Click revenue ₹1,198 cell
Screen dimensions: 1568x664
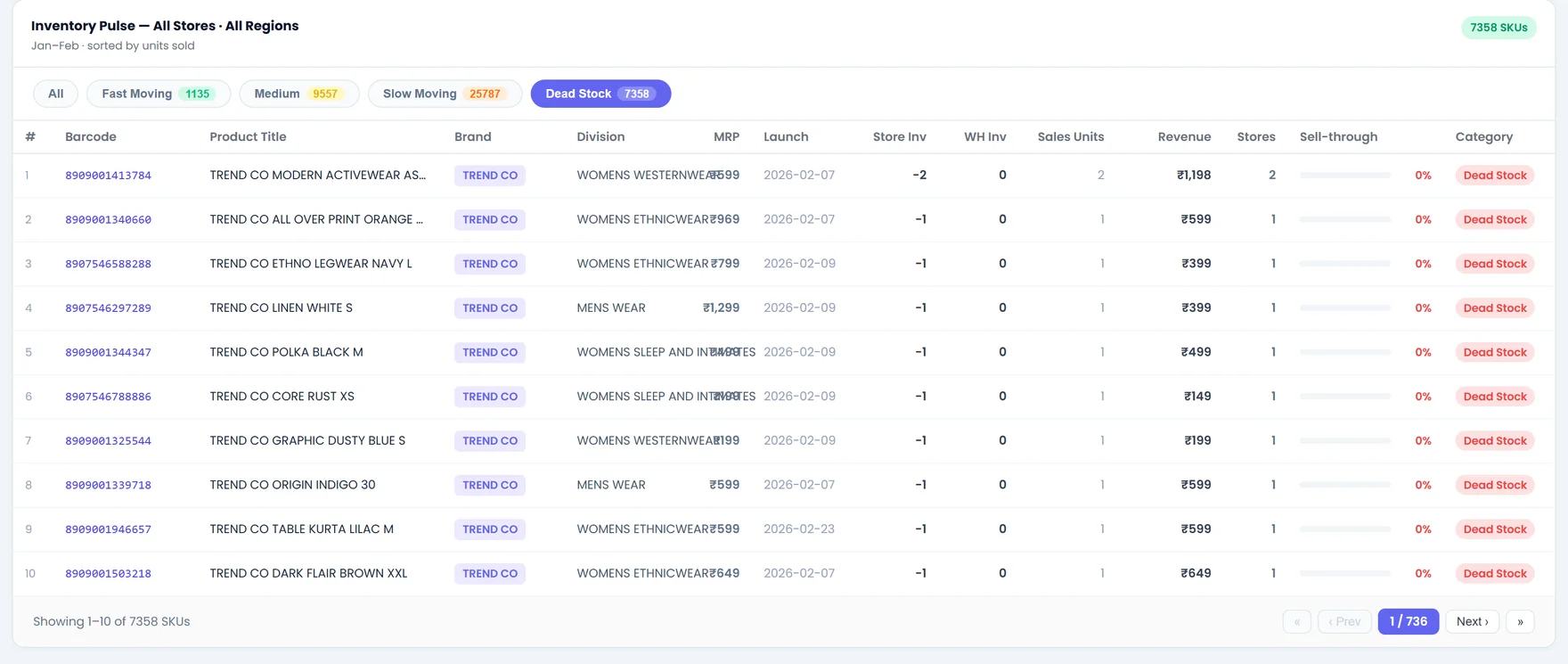click(1193, 176)
